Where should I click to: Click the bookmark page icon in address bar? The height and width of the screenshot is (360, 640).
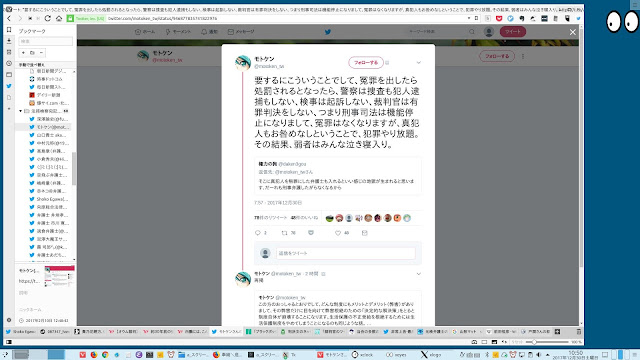point(476,18)
